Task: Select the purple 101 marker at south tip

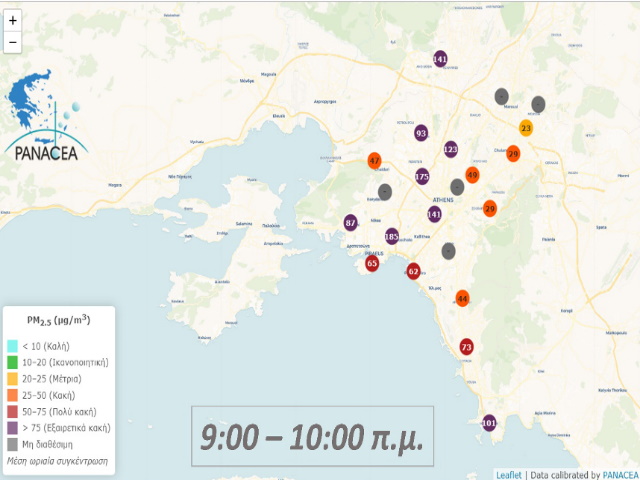Action: [489, 423]
